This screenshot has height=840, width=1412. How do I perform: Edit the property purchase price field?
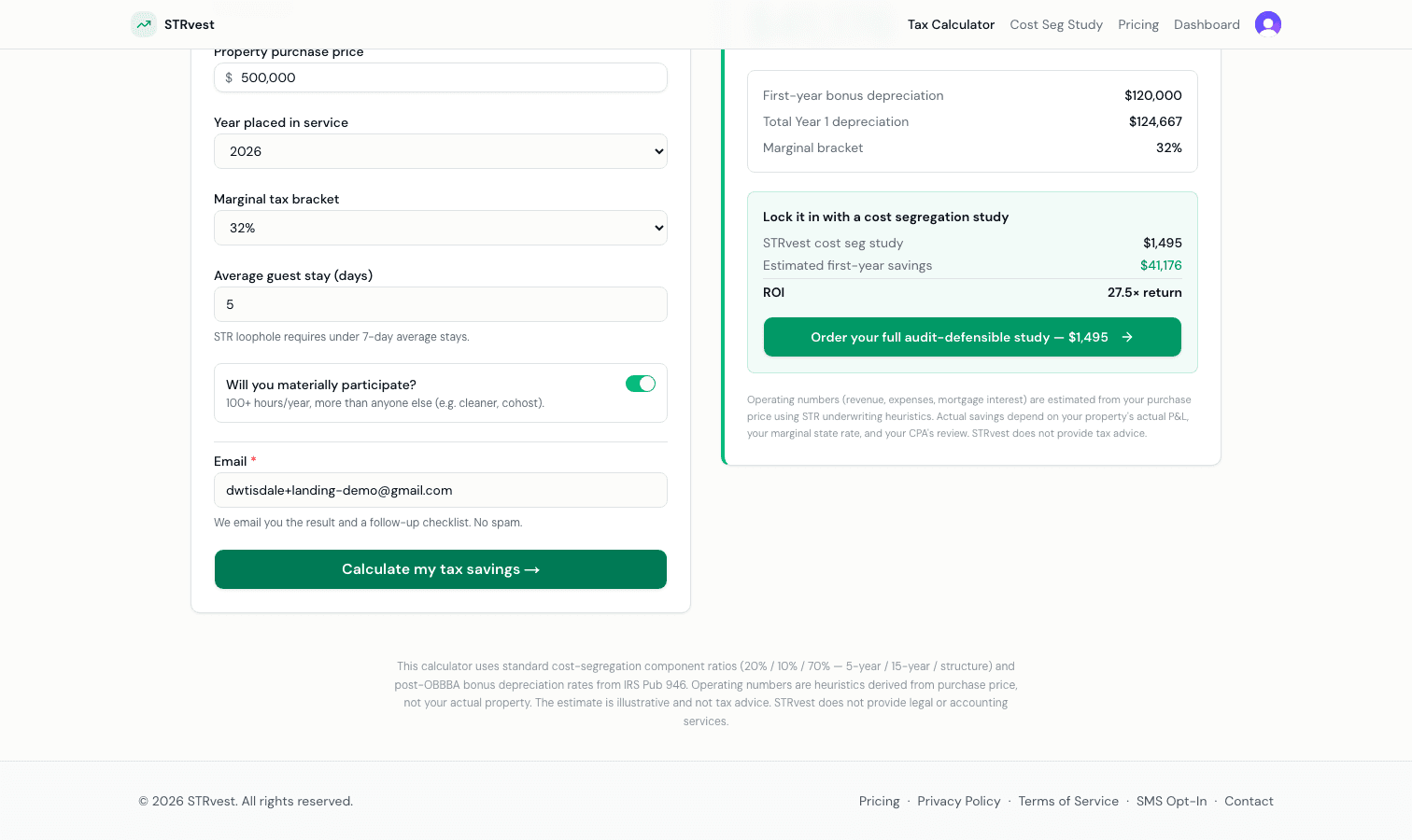click(441, 77)
